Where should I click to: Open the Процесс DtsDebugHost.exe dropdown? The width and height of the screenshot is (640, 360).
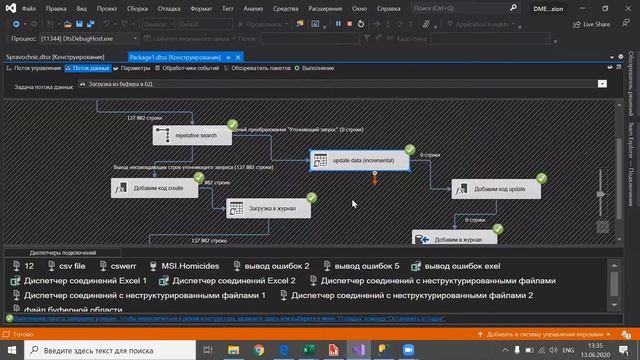(89, 38)
